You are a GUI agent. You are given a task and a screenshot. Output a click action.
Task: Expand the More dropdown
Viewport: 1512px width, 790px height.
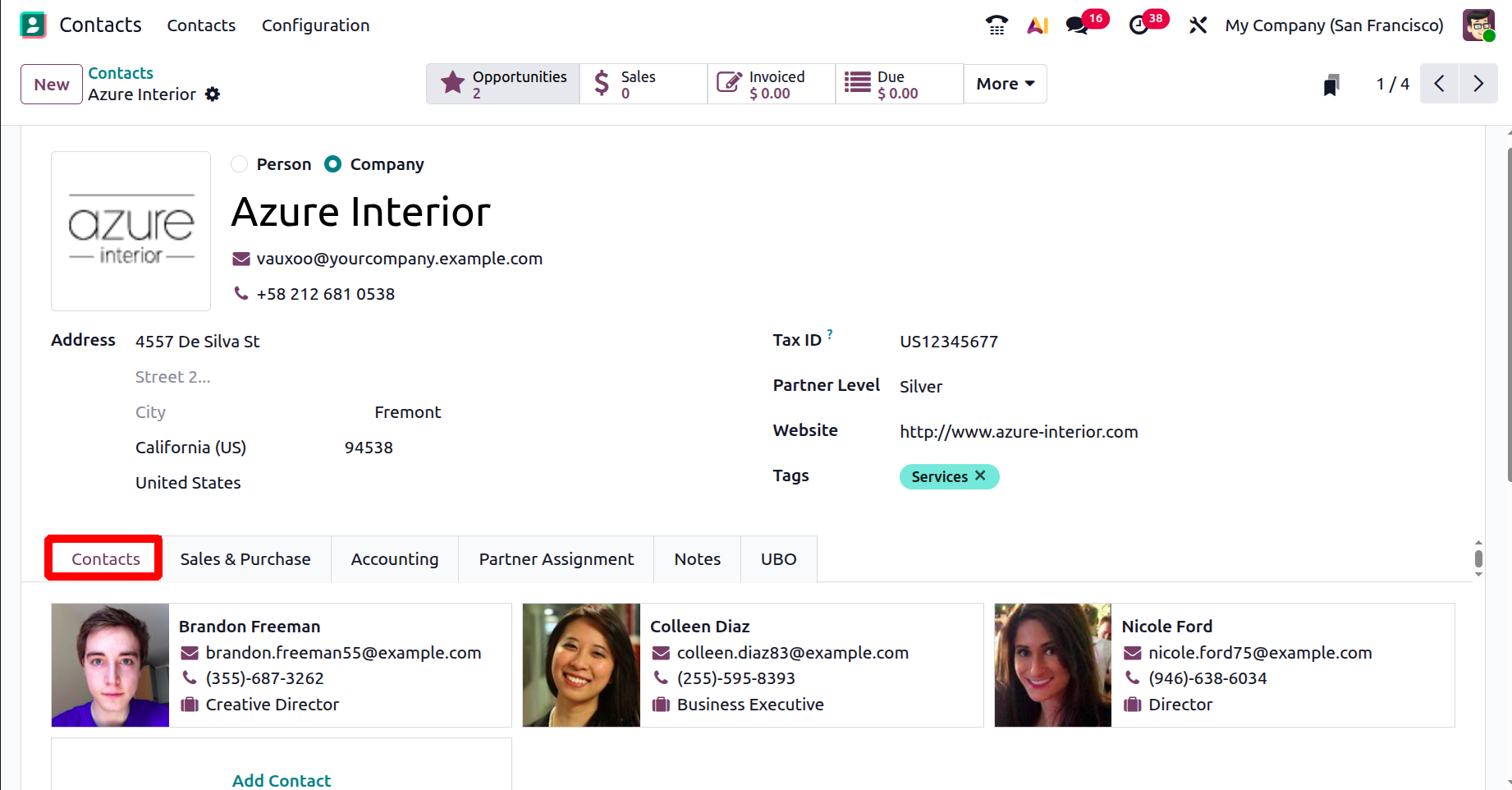pos(1005,84)
